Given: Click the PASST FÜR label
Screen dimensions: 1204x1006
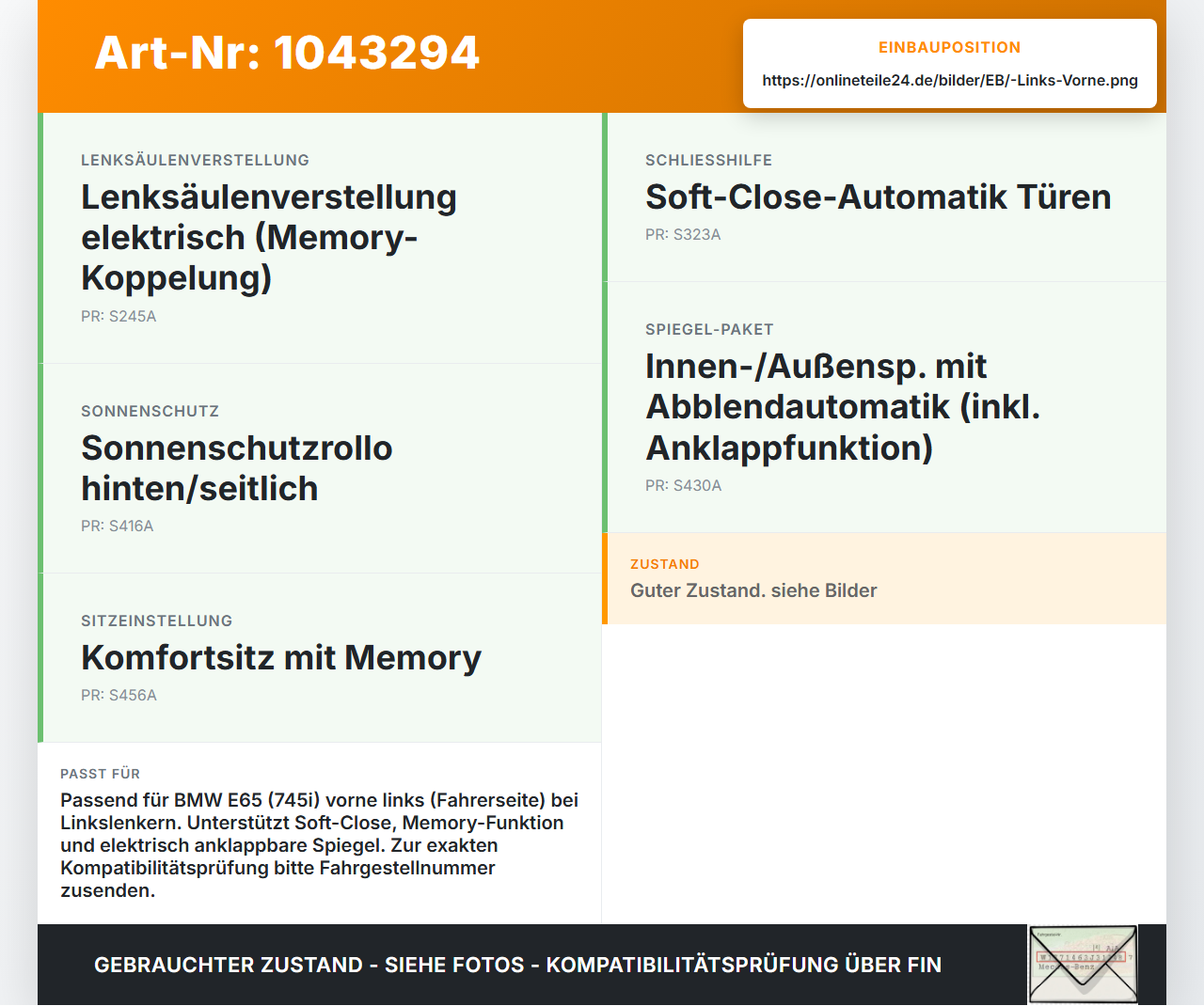Looking at the screenshot, I should 100,774.
